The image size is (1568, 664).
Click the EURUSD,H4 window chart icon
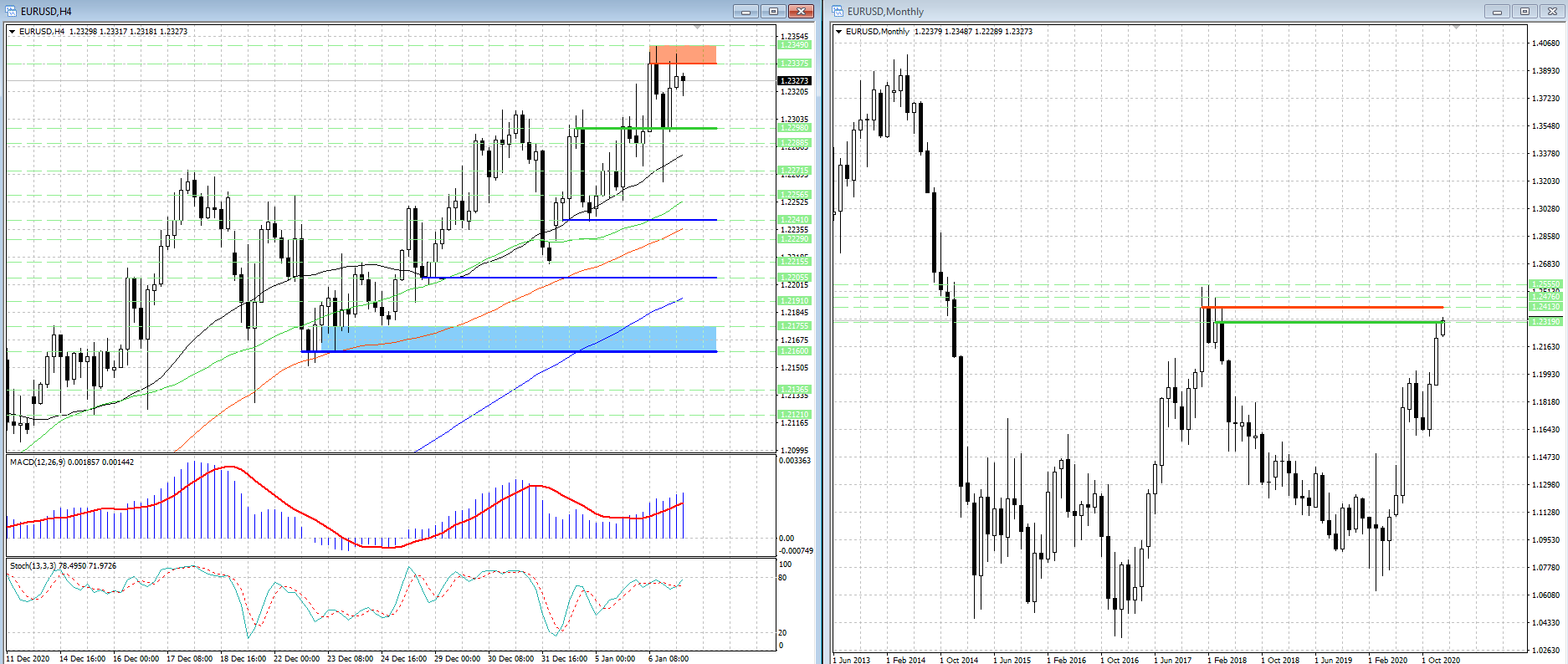coord(11,11)
